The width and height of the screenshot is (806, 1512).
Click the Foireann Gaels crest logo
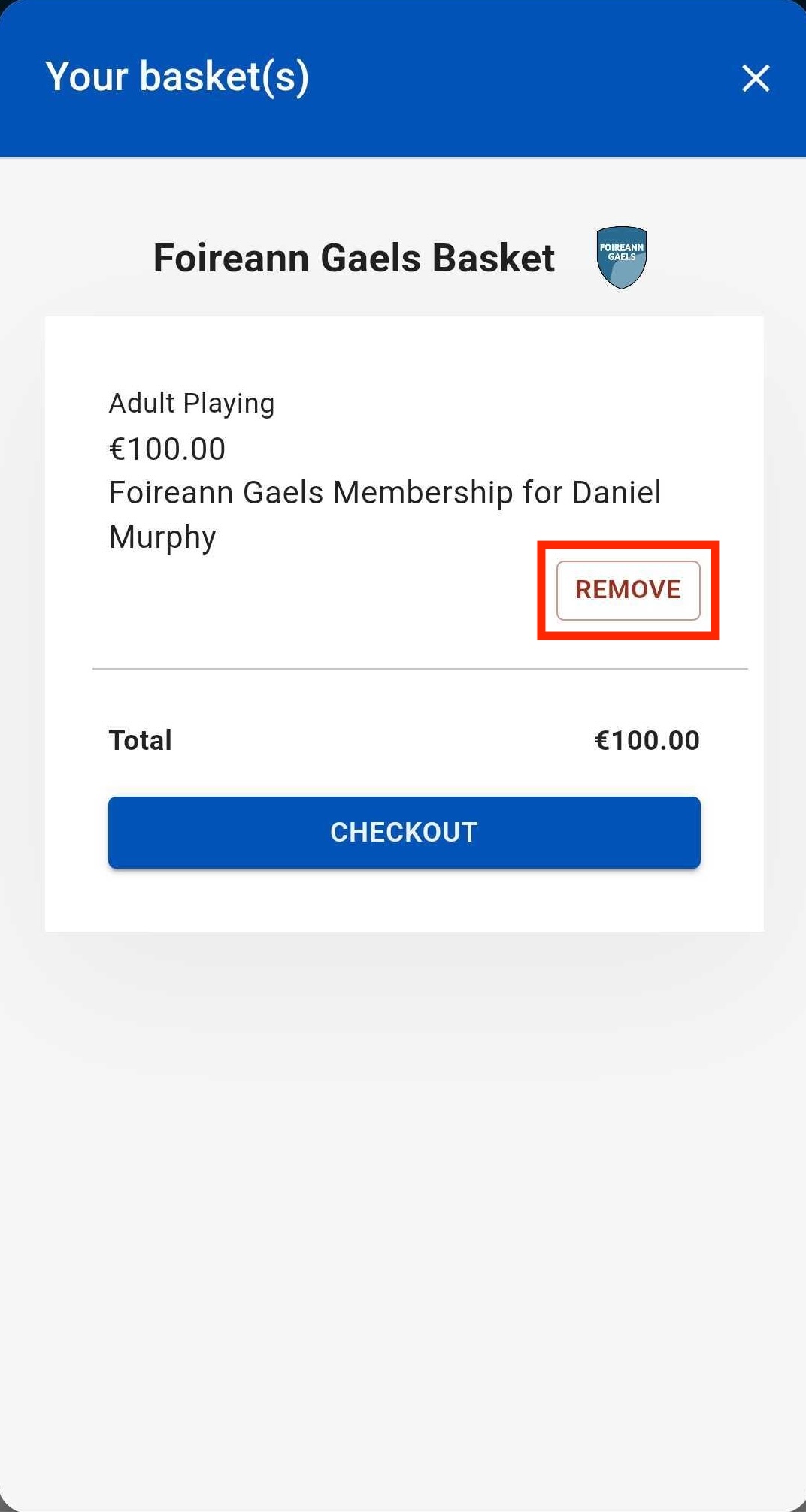(622, 258)
